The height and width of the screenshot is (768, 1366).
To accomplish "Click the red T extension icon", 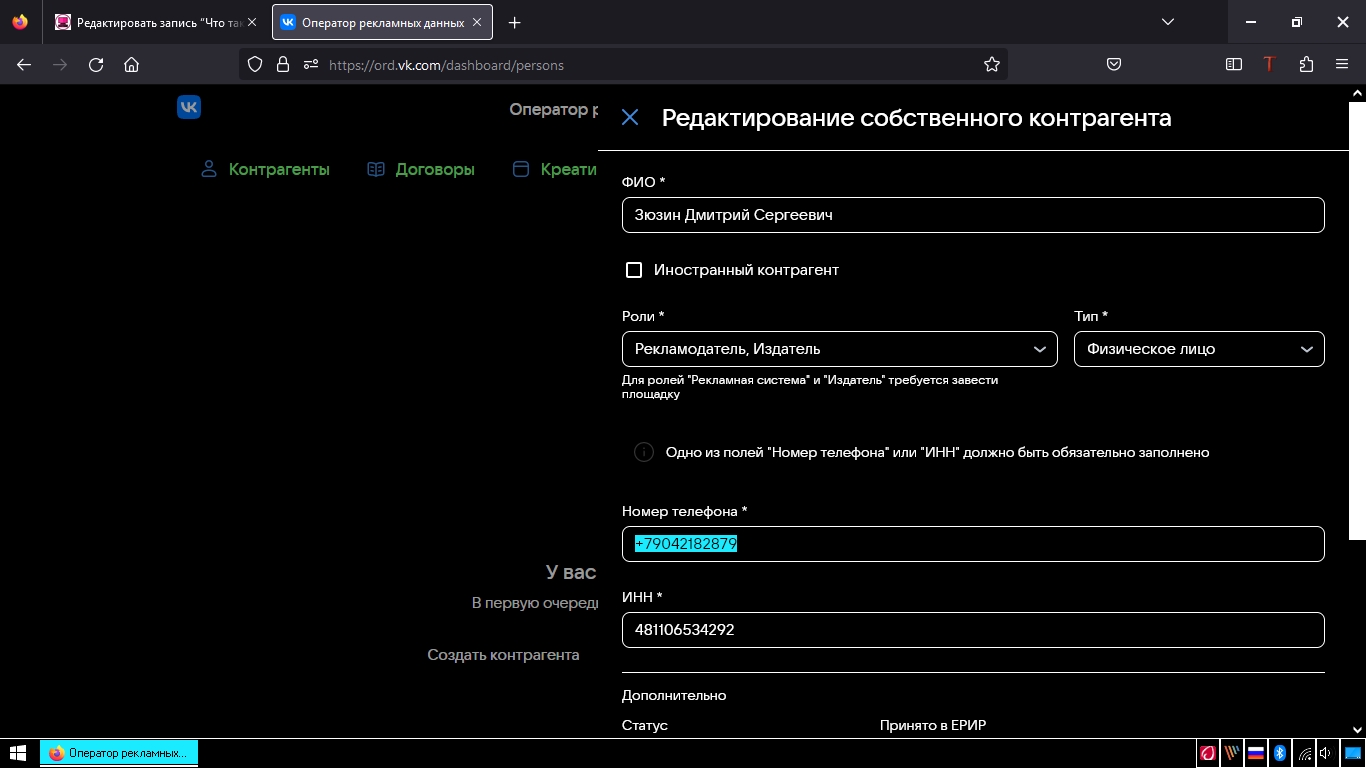I will 1270,65.
